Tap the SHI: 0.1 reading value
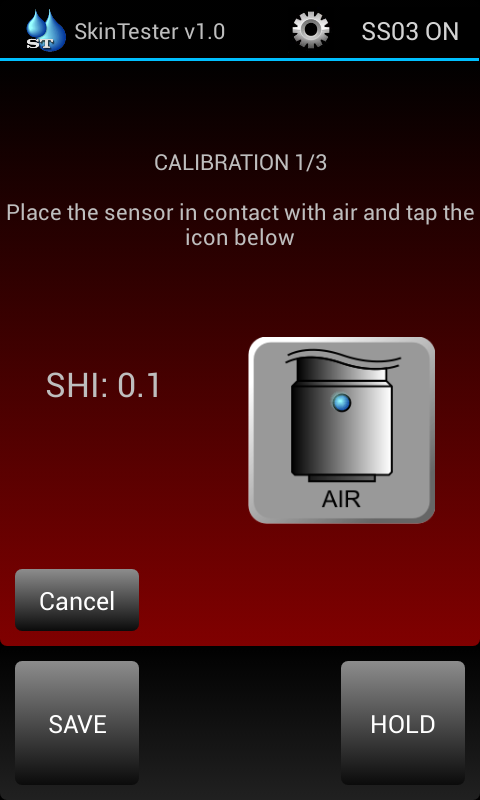 click(104, 385)
